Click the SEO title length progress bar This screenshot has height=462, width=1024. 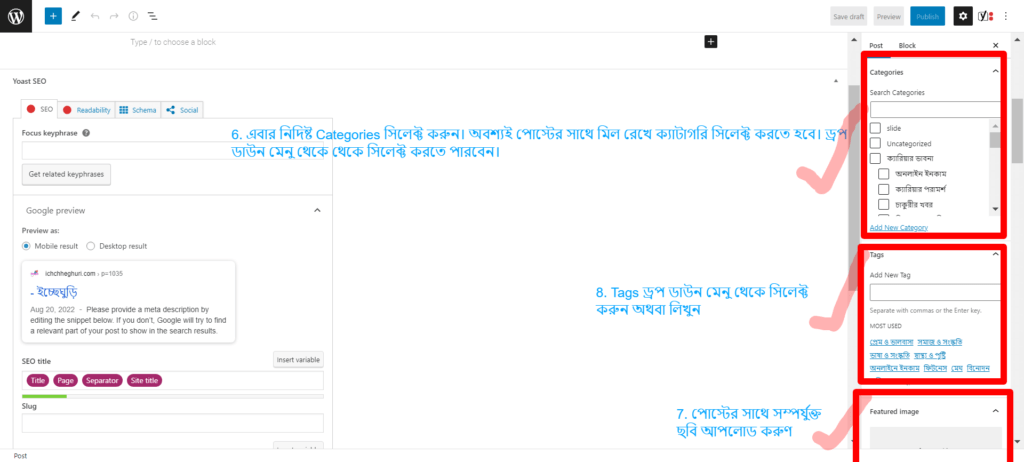[172, 396]
